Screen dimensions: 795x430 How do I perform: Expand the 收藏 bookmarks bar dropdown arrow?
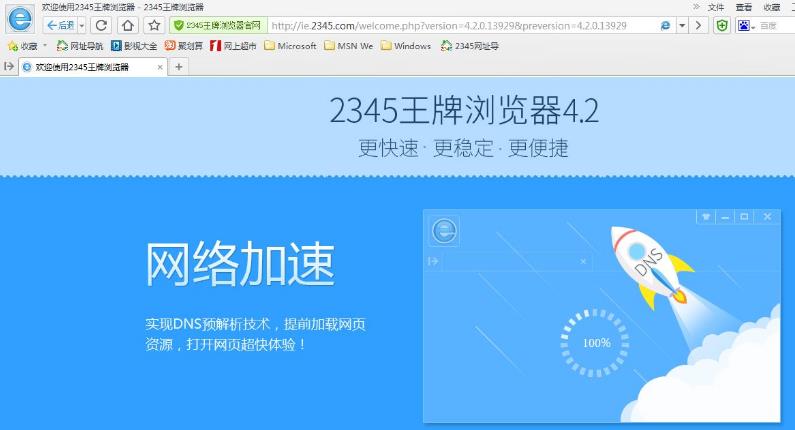pyautogui.click(x=45, y=46)
